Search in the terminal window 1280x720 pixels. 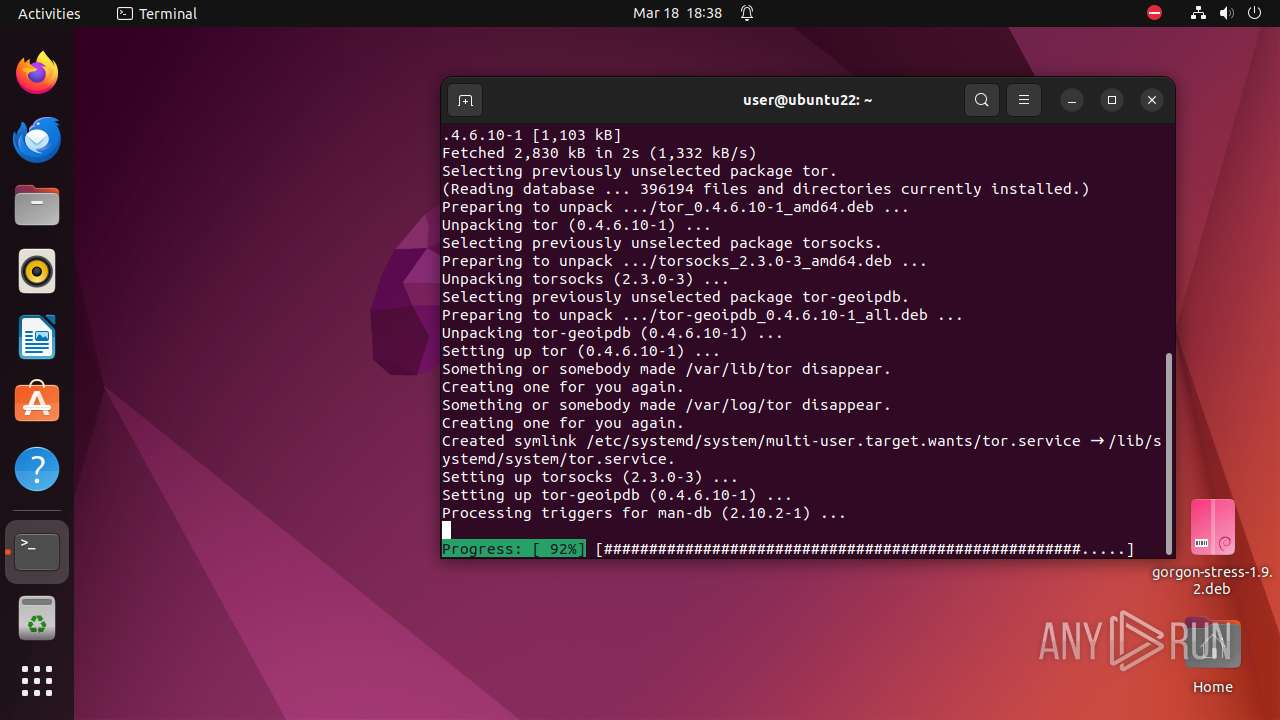pos(982,100)
